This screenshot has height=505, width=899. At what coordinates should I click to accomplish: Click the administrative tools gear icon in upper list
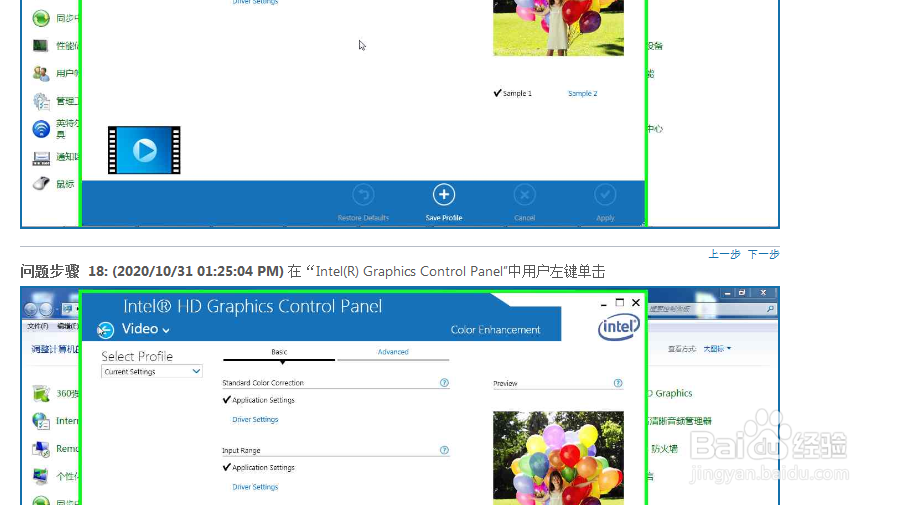41,101
